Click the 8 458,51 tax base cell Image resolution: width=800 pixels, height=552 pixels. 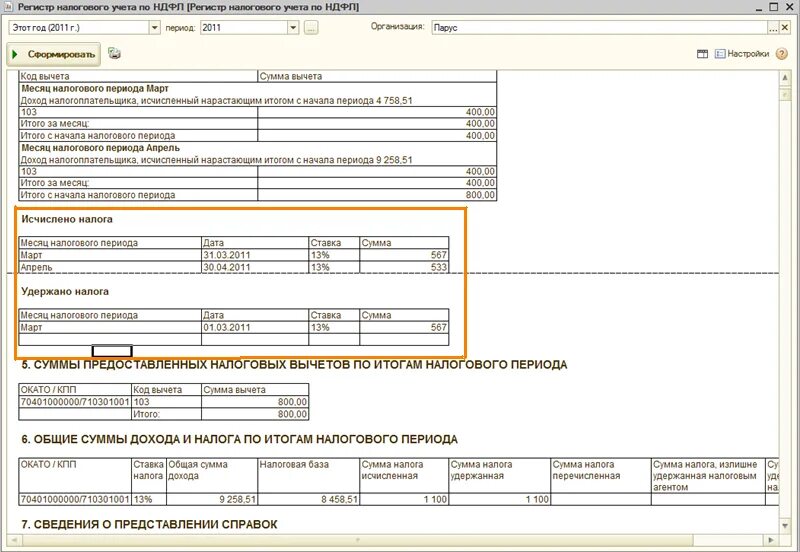click(x=309, y=499)
